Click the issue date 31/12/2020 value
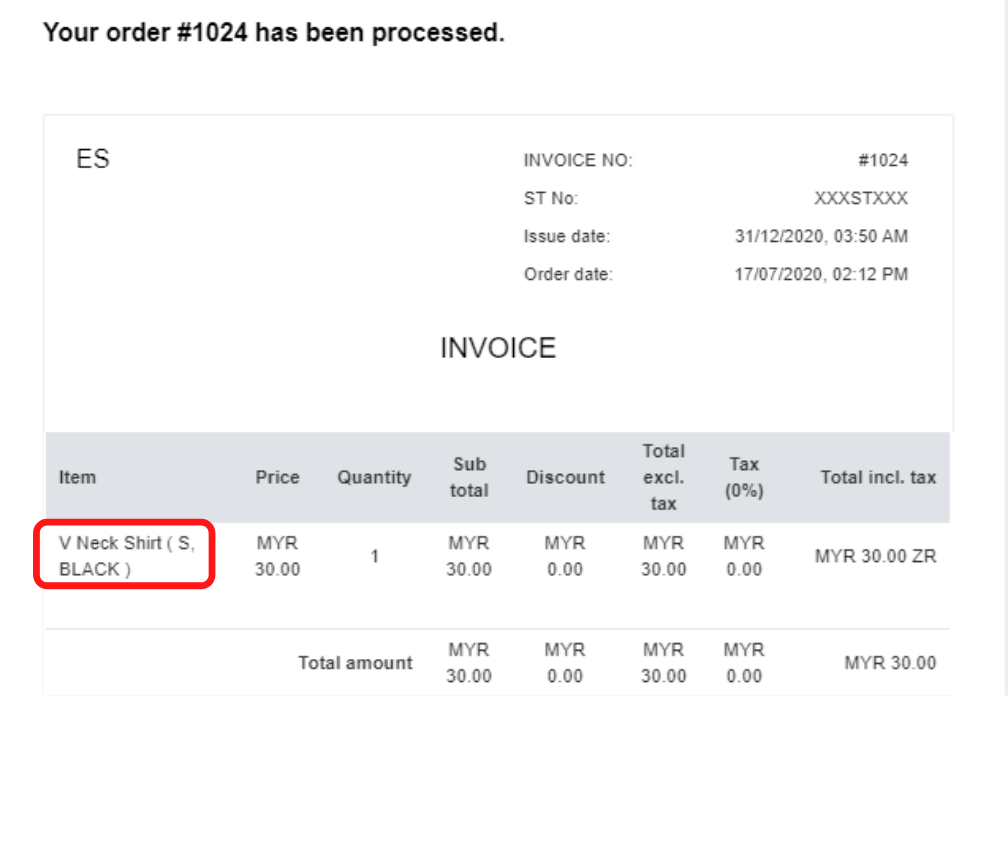Viewport: 1008px width, 851px height. coord(821,236)
